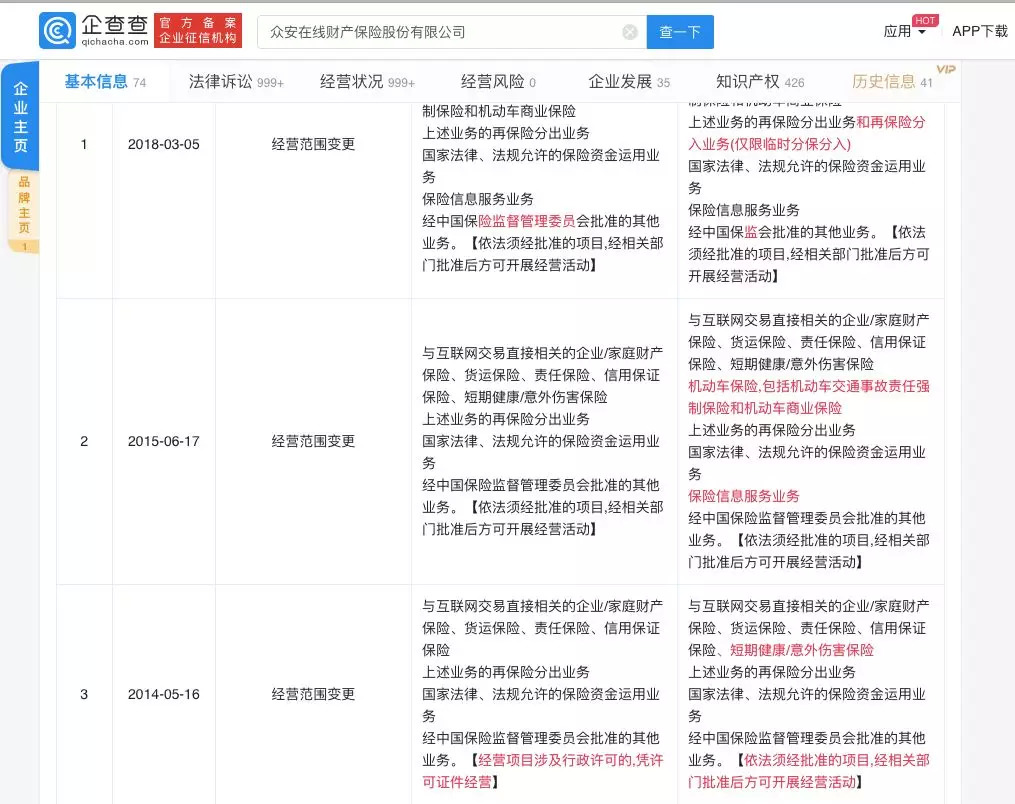
Task: Open the 法律诉讼 tab
Action: [236, 82]
